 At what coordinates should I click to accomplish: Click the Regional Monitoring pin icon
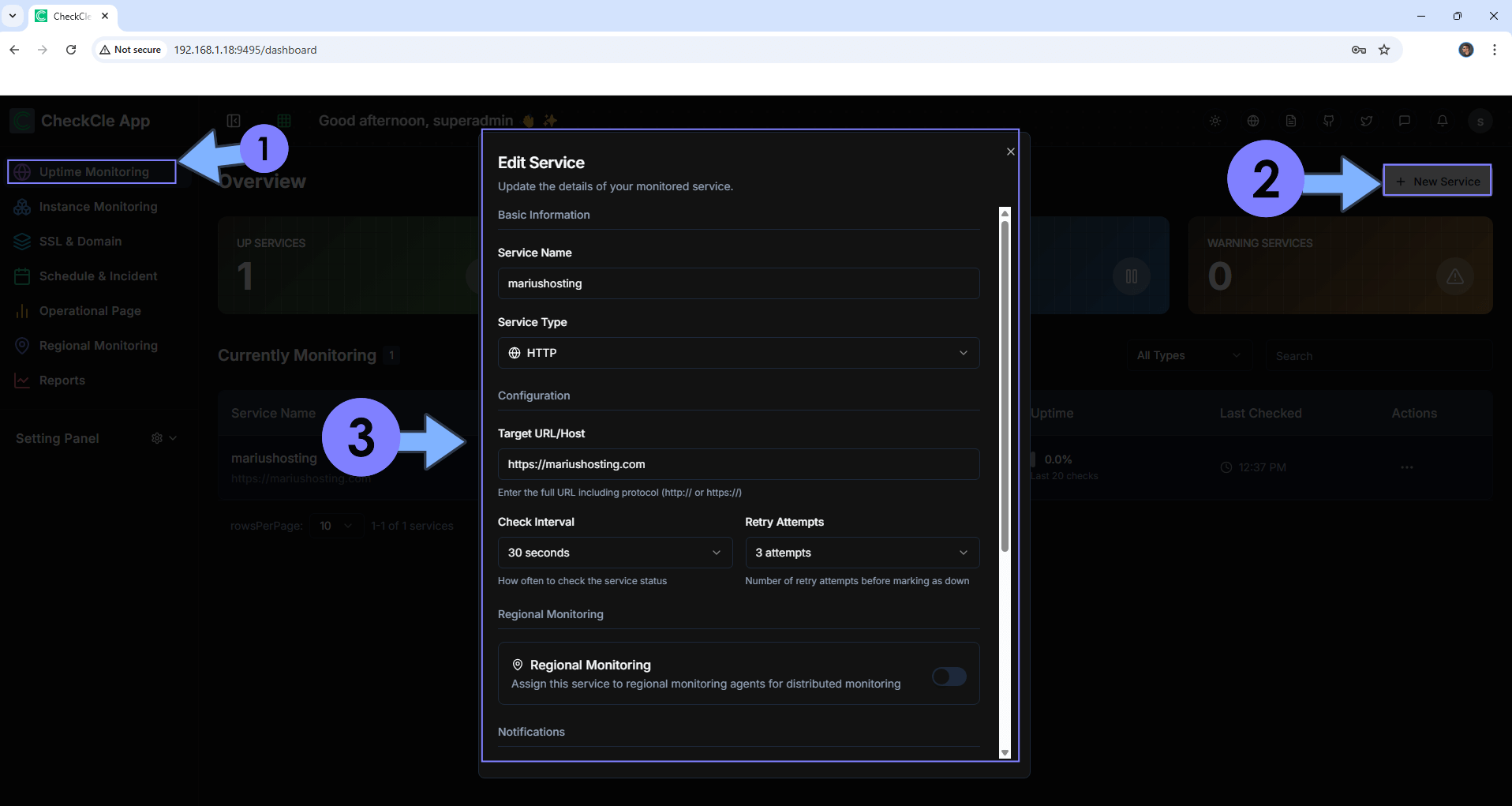pos(22,346)
